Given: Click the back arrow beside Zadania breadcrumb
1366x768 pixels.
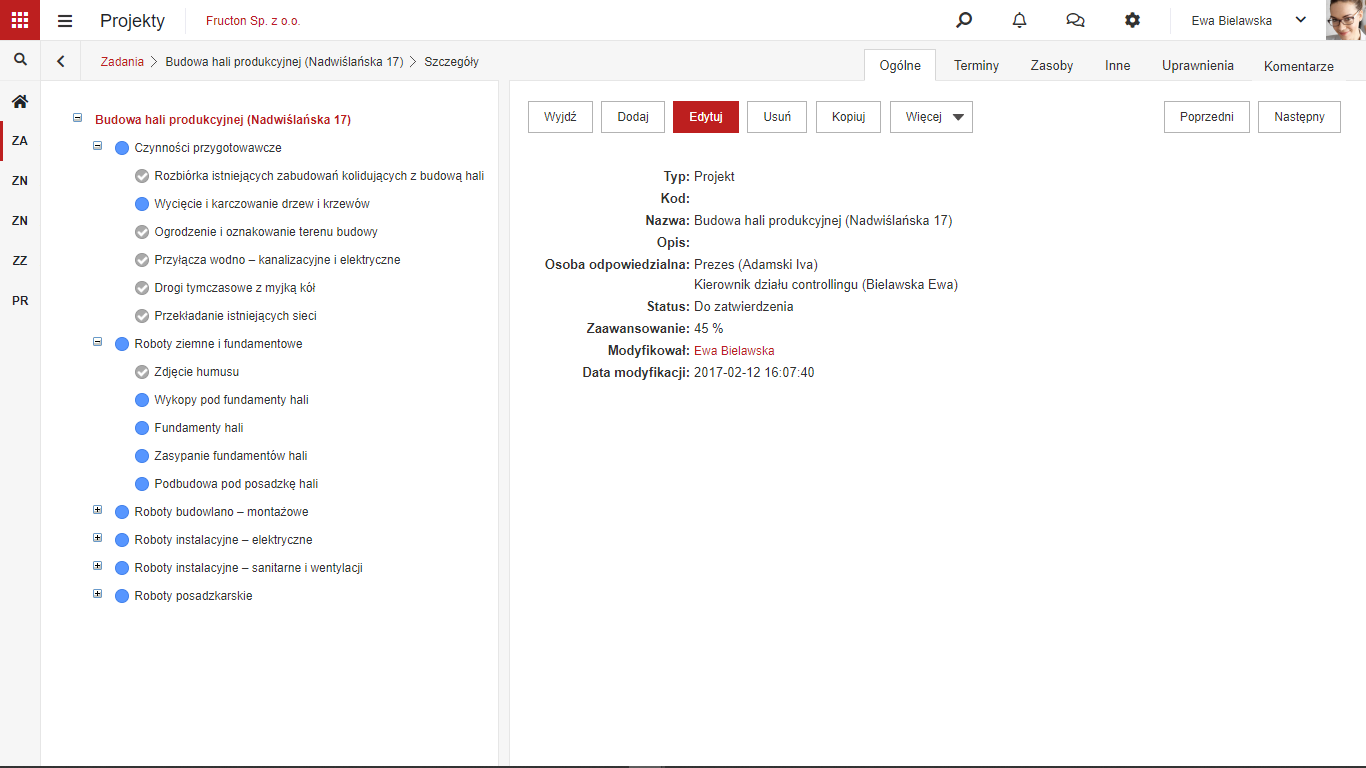Looking at the screenshot, I should 61,61.
